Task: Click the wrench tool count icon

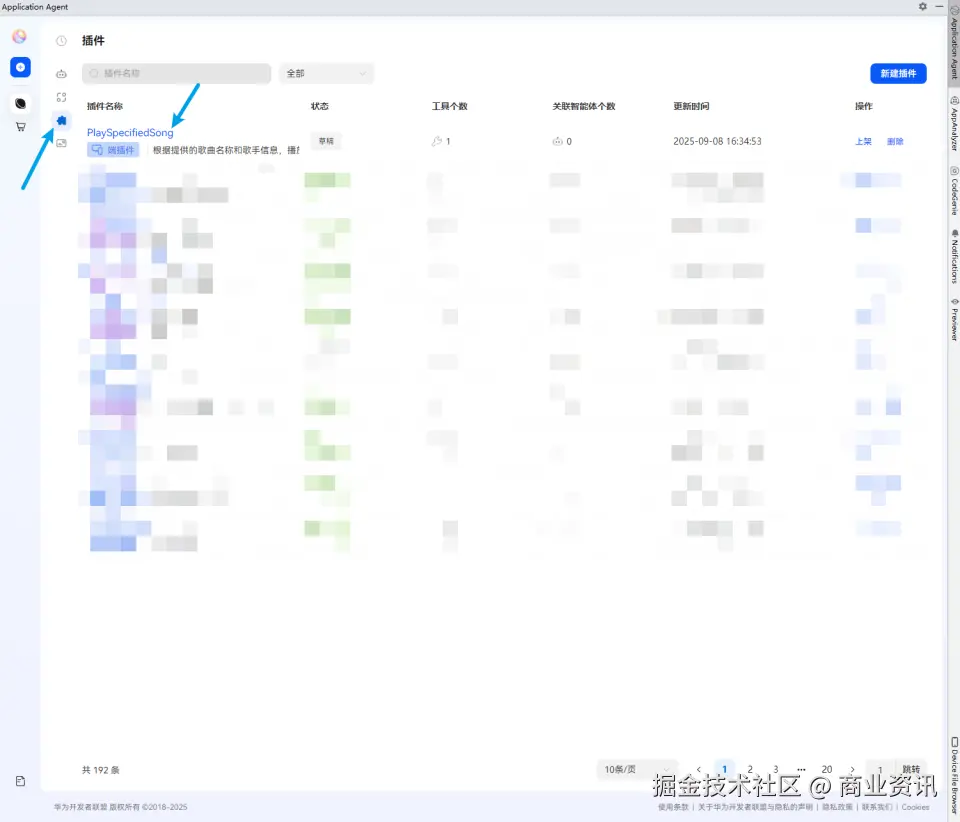Action: (437, 141)
